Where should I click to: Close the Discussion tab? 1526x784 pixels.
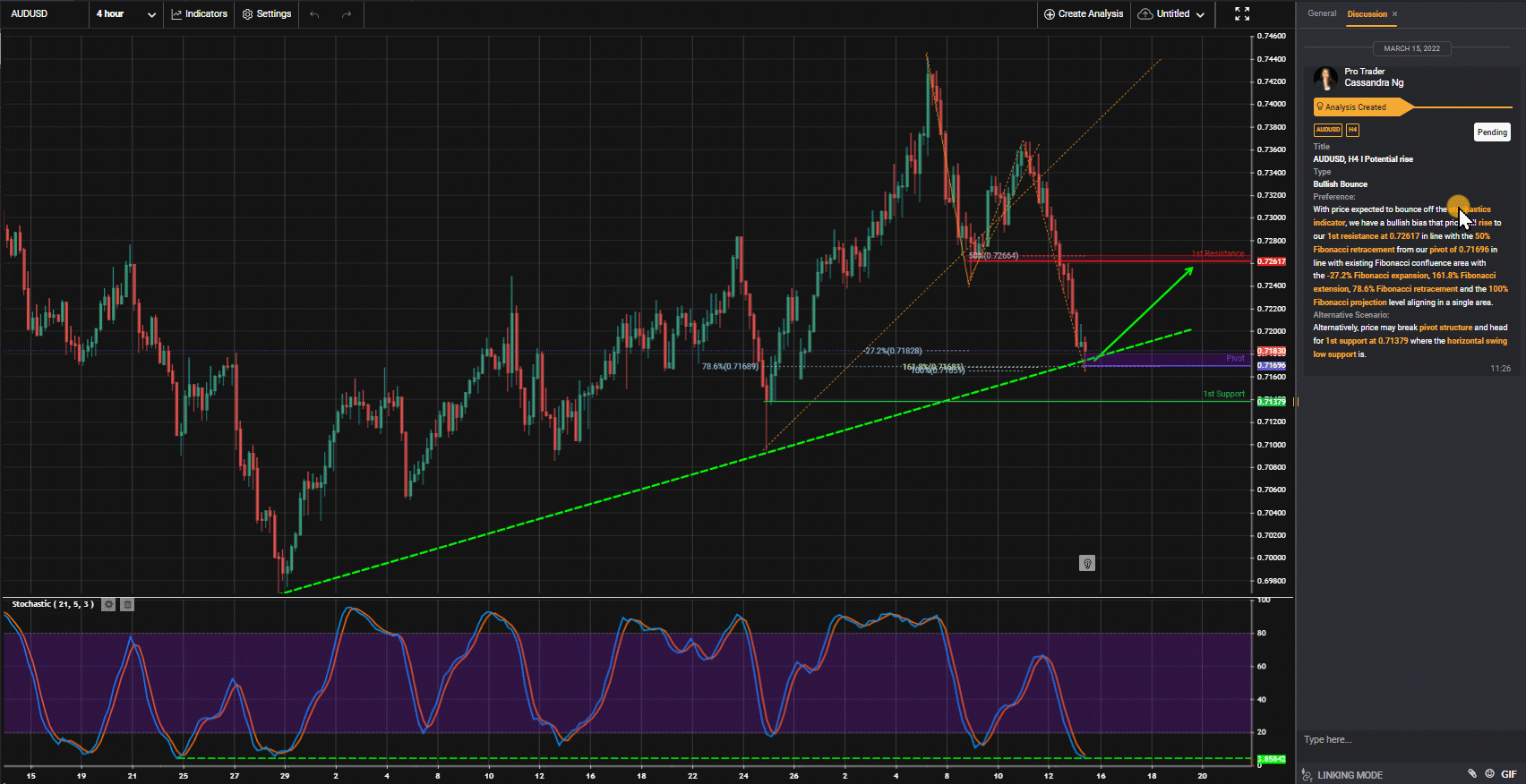coord(1394,13)
